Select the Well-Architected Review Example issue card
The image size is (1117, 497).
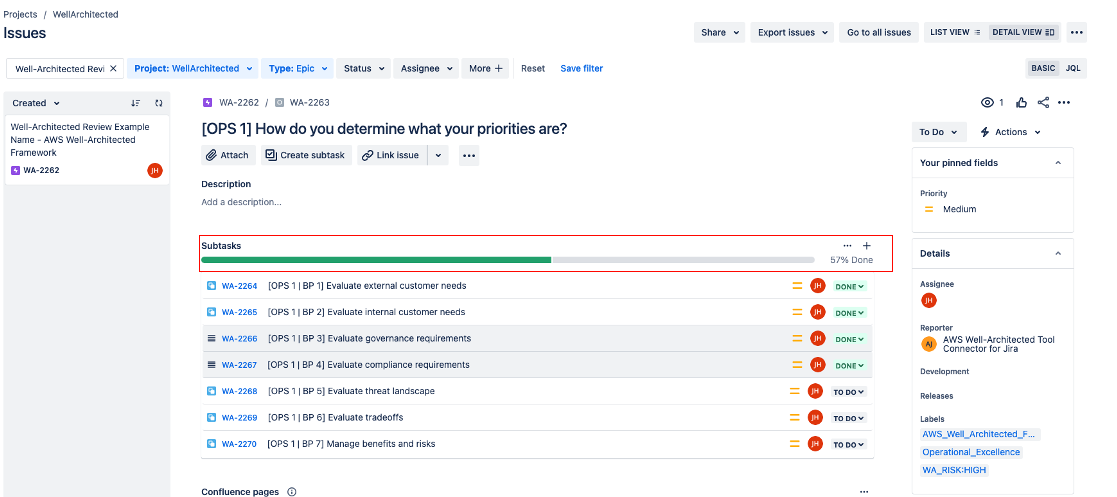pos(87,150)
